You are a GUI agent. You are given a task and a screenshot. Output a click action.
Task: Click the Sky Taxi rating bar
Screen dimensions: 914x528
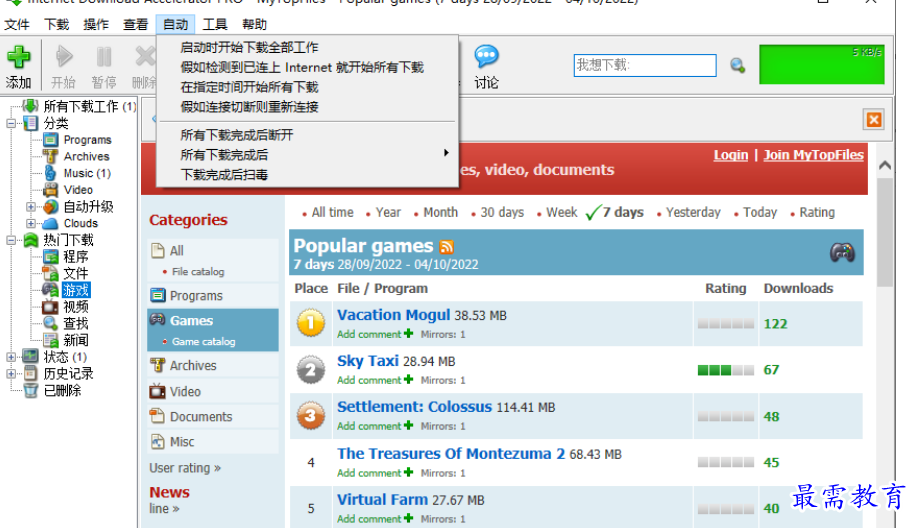pos(726,370)
